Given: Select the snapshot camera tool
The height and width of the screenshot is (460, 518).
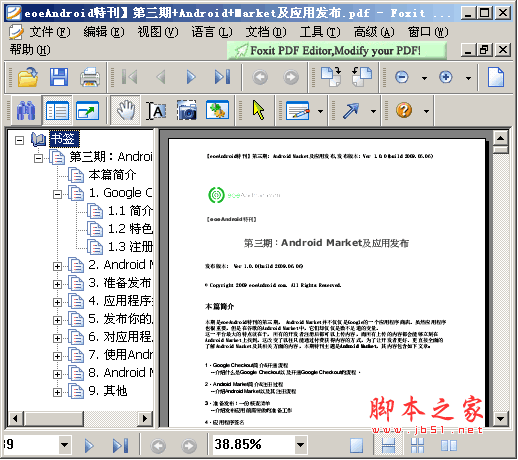Looking at the screenshot, I should pyautogui.click(x=187, y=110).
